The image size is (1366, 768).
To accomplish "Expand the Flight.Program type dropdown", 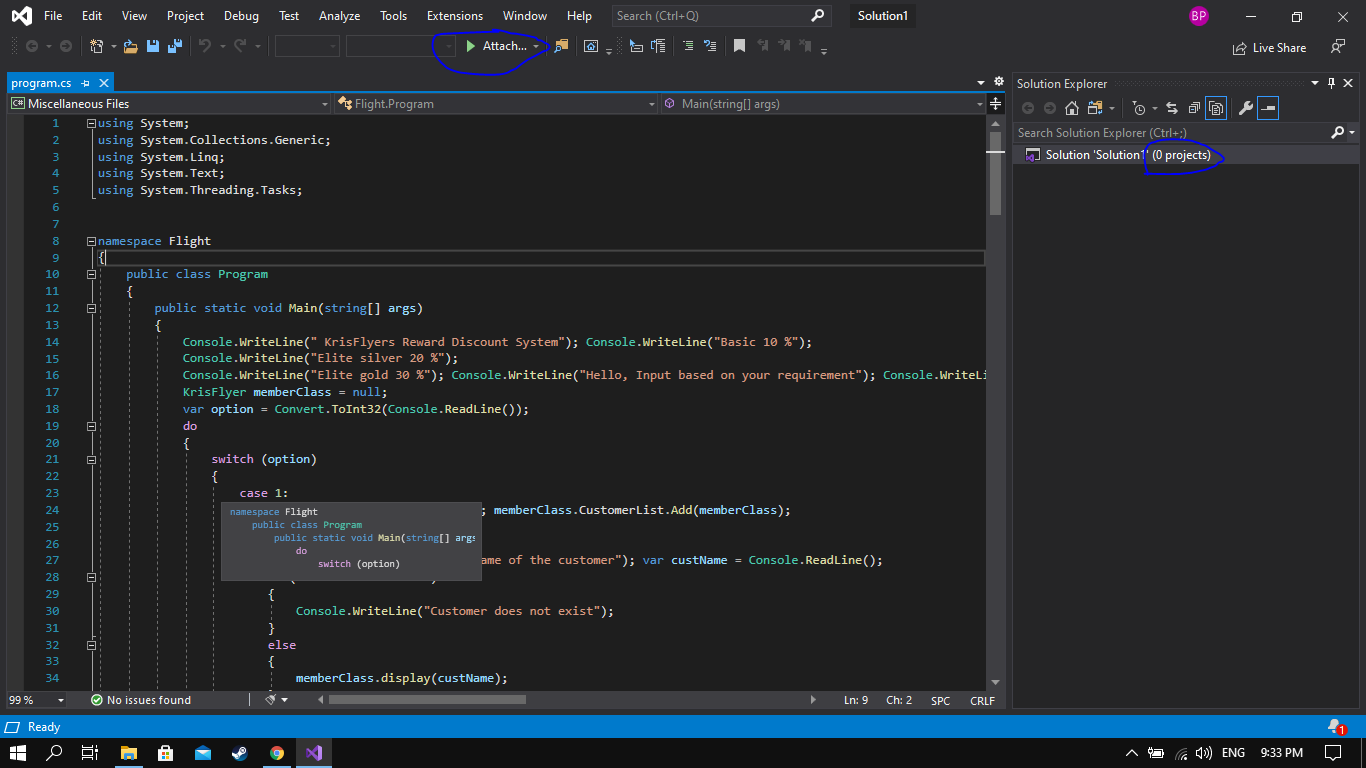I will click(x=494, y=104).
